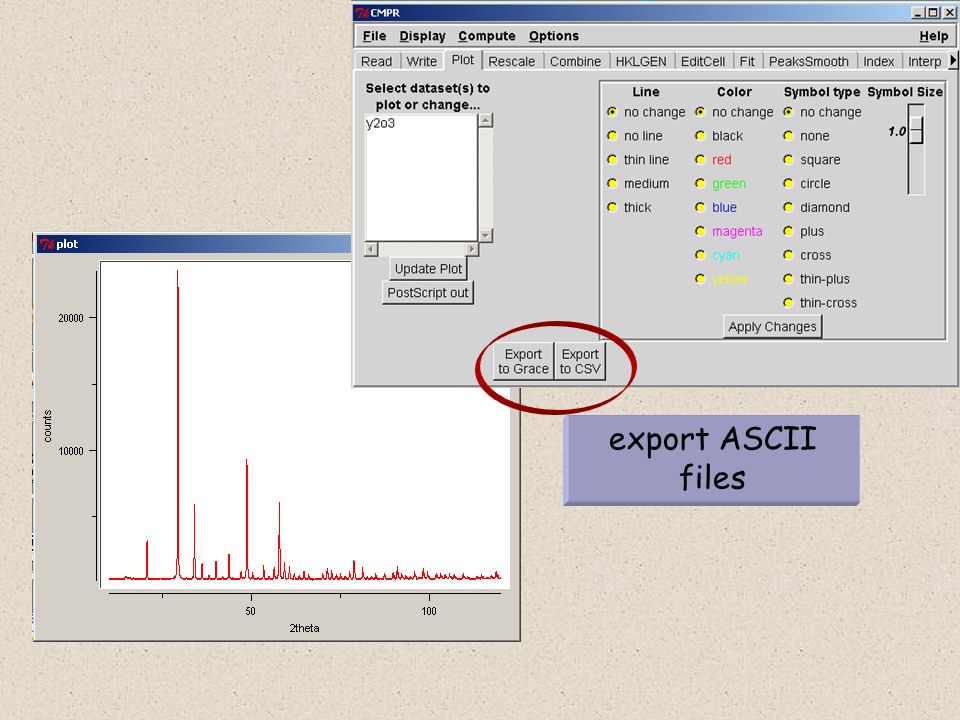Image resolution: width=960 pixels, height=720 pixels.
Task: Click dataset list scroll left arrow
Action: [371, 249]
